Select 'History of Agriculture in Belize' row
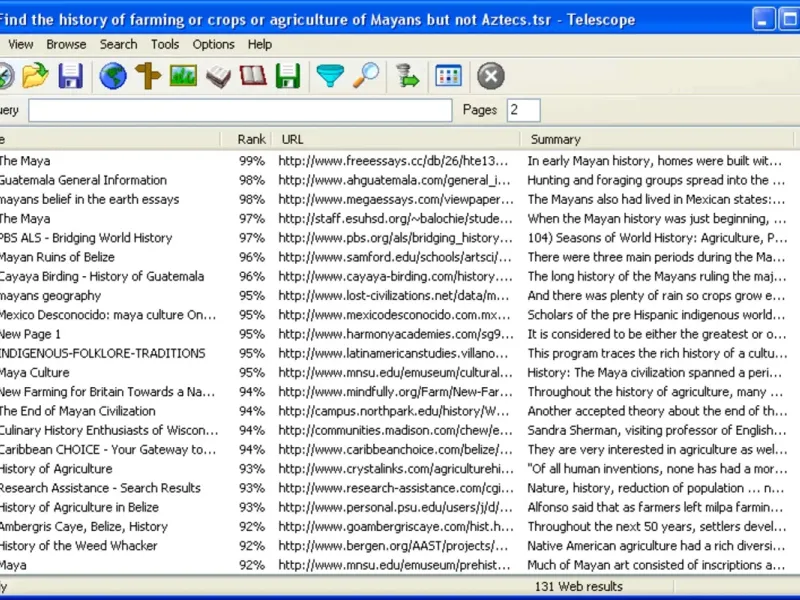The image size is (800, 600). tap(400, 507)
